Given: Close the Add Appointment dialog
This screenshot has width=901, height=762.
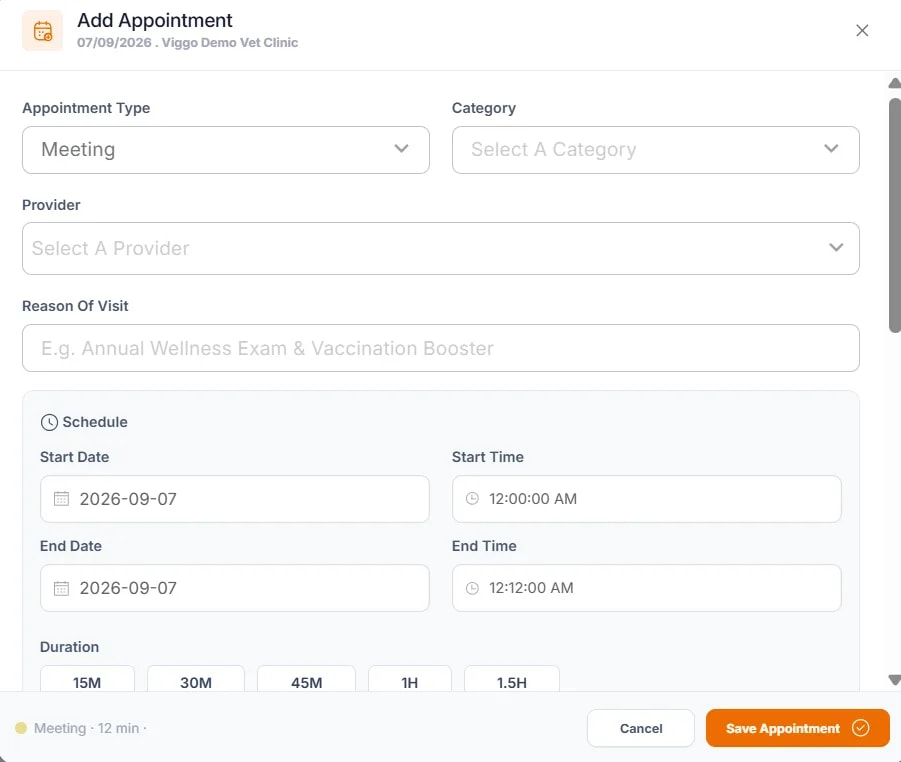Looking at the screenshot, I should tap(862, 30).
